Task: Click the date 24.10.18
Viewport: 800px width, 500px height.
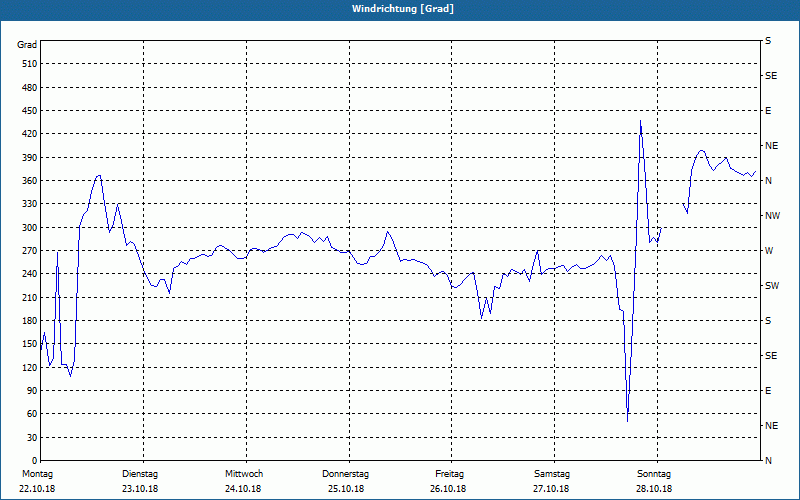Action: click(x=243, y=489)
